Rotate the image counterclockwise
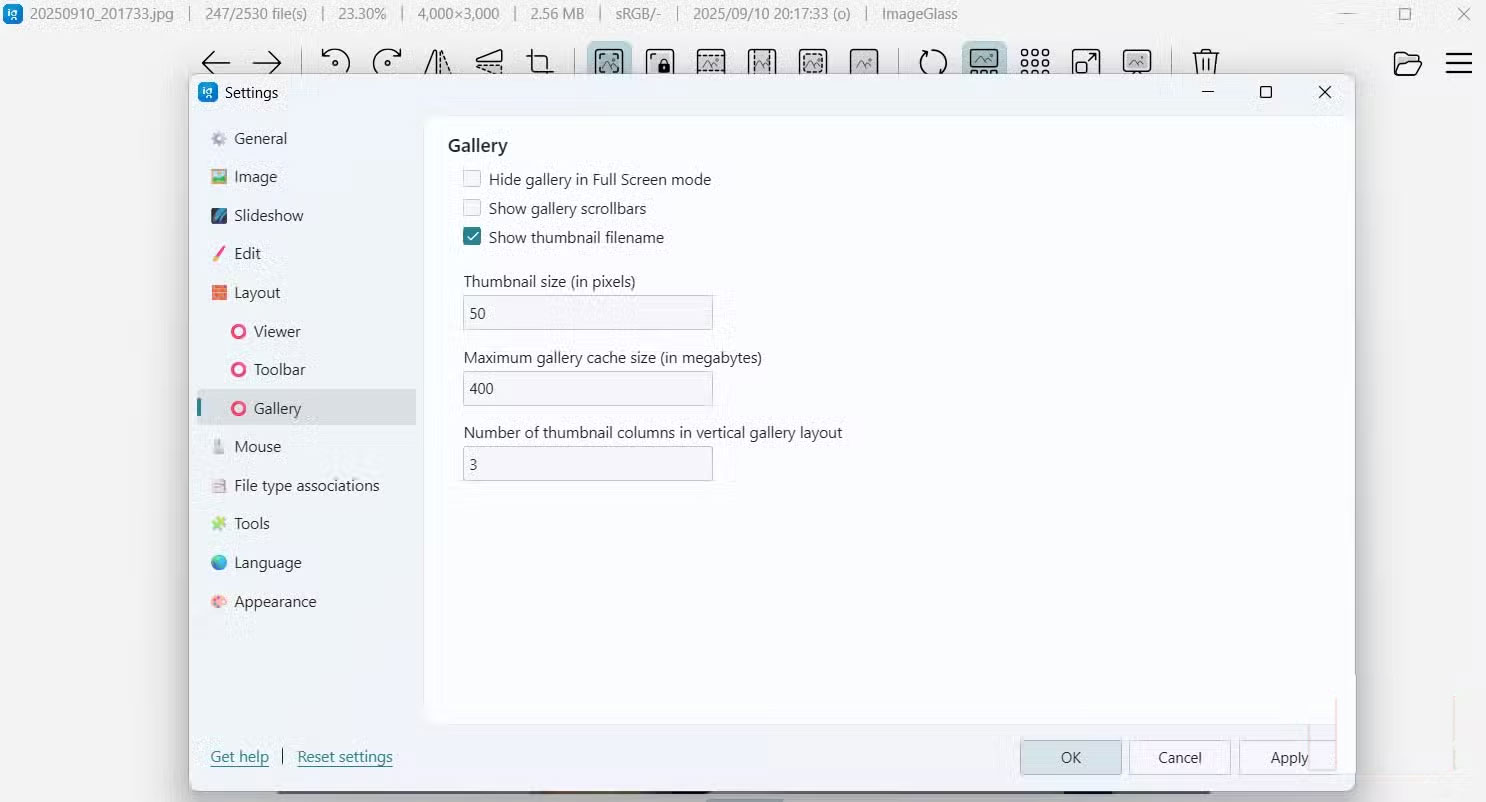1486x802 pixels. pos(336,62)
